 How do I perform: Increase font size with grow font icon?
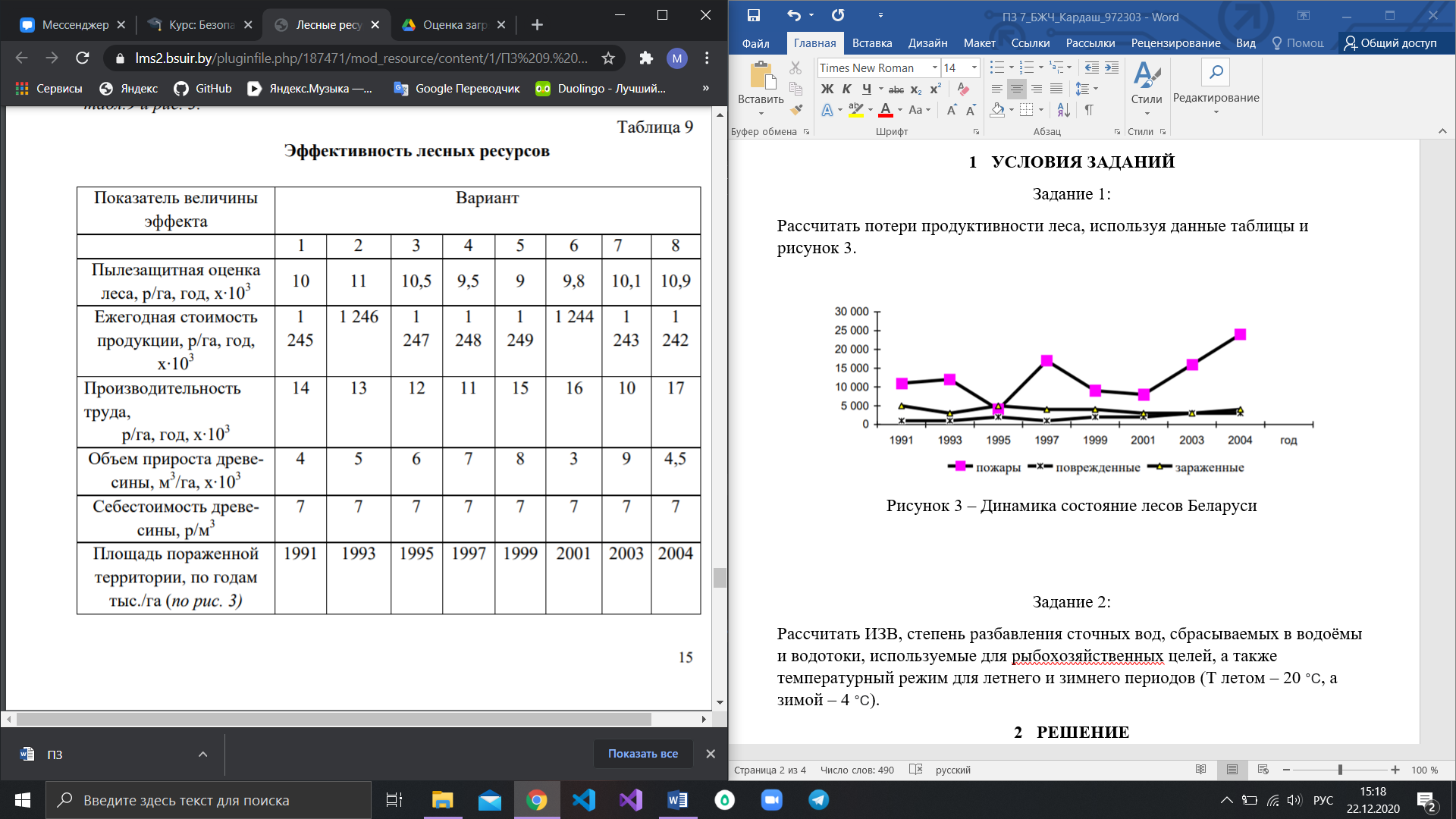(x=951, y=111)
